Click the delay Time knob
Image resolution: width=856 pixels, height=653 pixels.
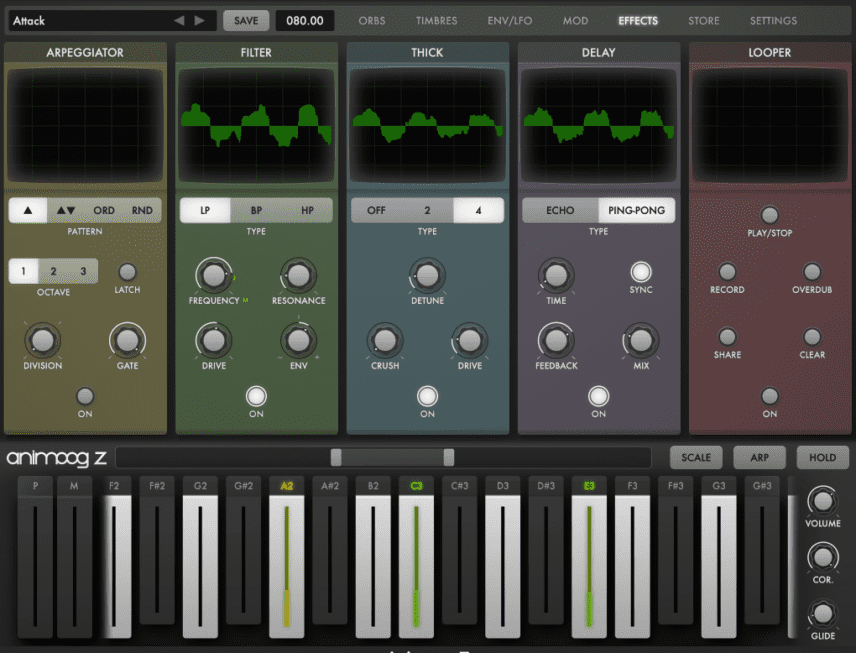[556, 276]
